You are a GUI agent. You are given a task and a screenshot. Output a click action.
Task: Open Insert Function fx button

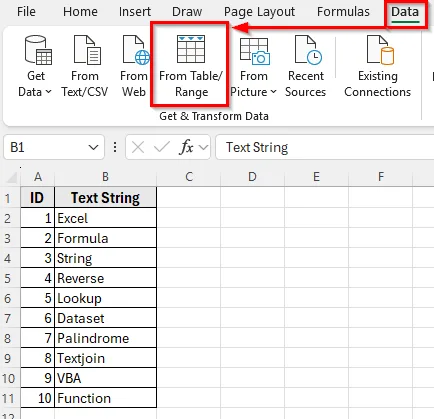186,147
